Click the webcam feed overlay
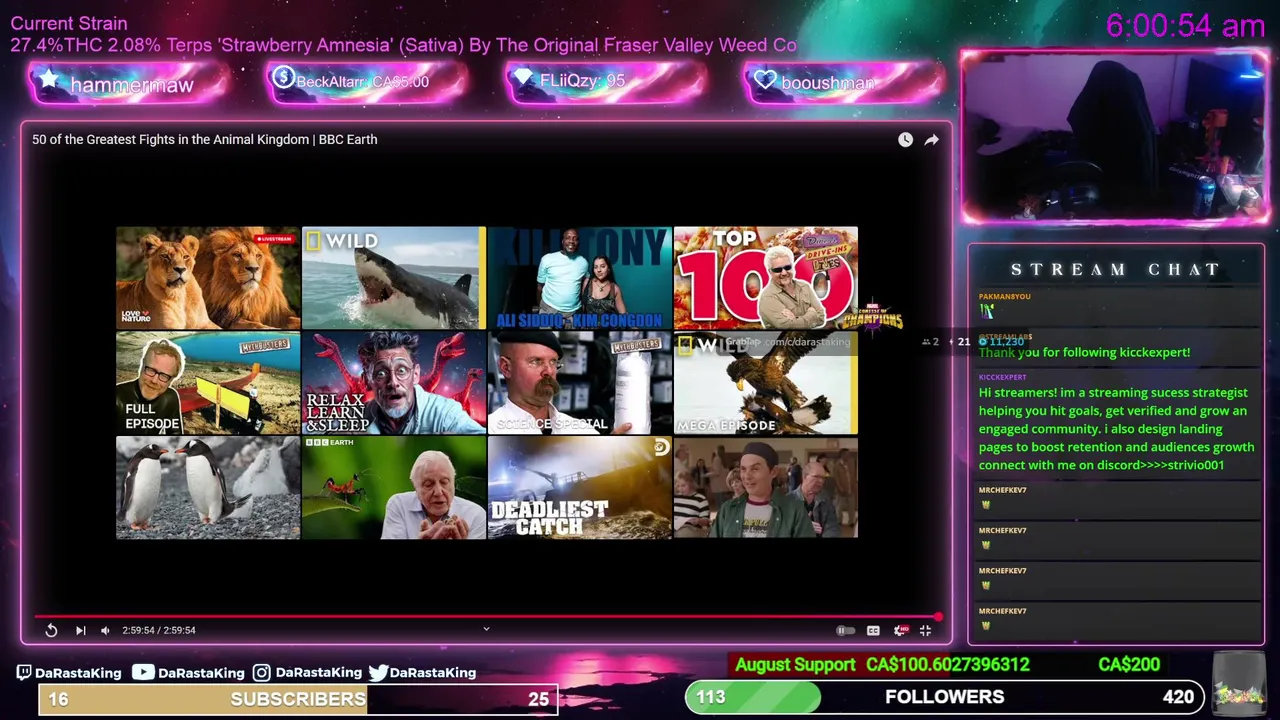The width and height of the screenshot is (1280, 720). tap(1115, 136)
